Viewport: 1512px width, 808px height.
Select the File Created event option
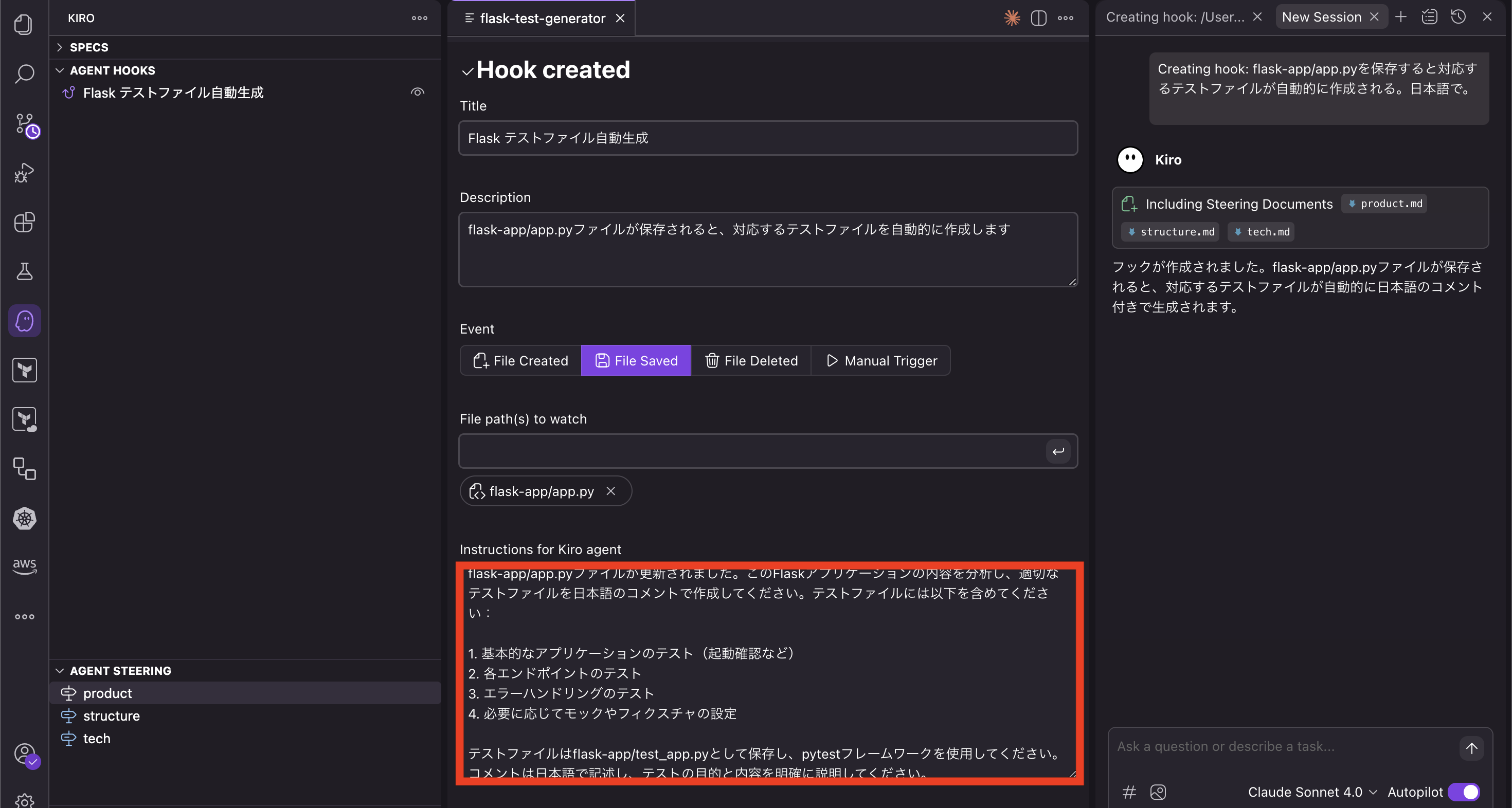click(520, 360)
